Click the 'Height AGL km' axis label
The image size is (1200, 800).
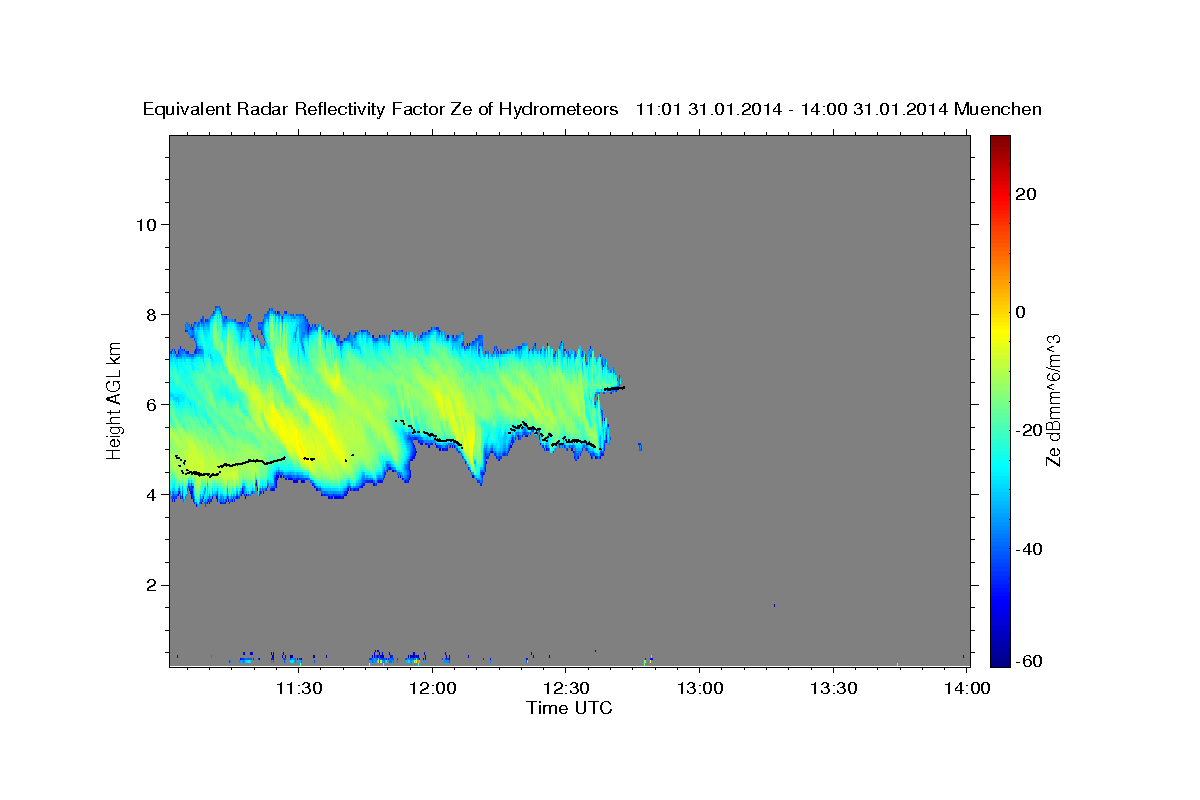click(x=114, y=400)
